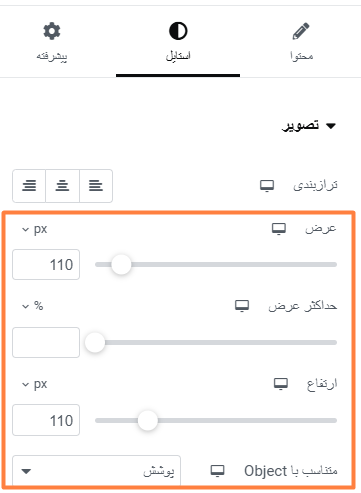Set image alignment to center

(x=62, y=186)
